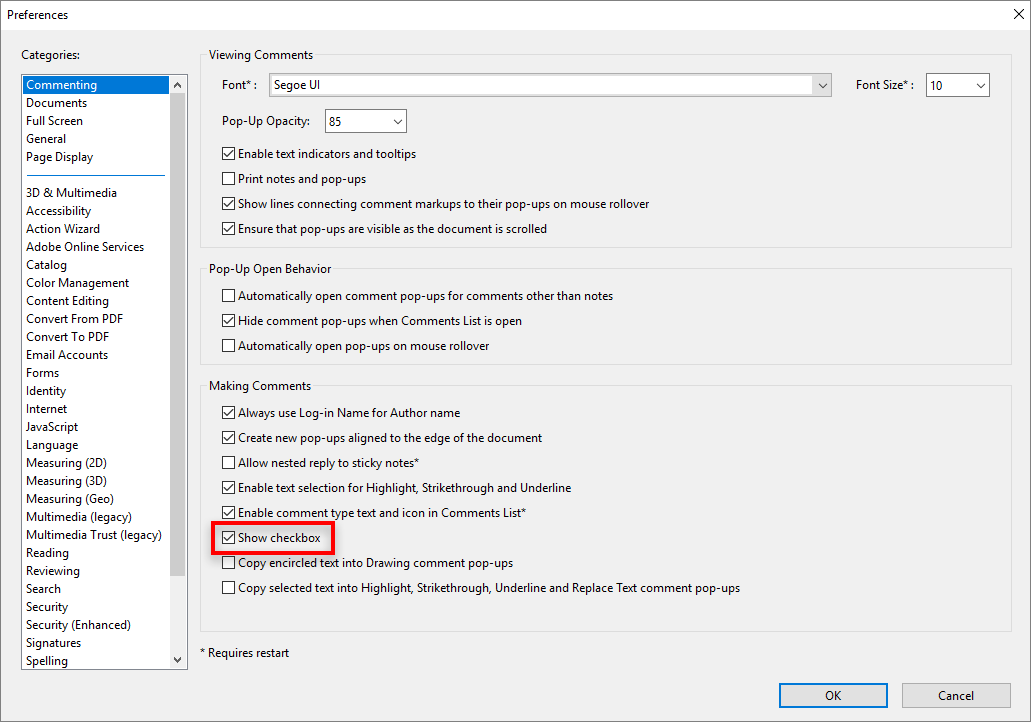Screen dimensions: 1031x722
Task: Click the Categories list scrollbar down arrow
Action: click(x=177, y=660)
